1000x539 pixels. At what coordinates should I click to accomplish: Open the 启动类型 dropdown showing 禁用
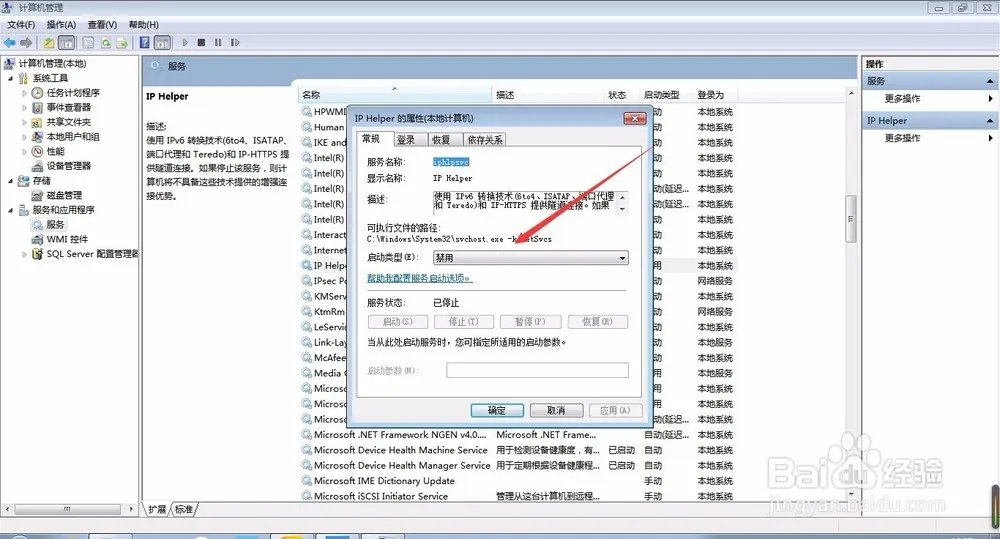[x=531, y=258]
